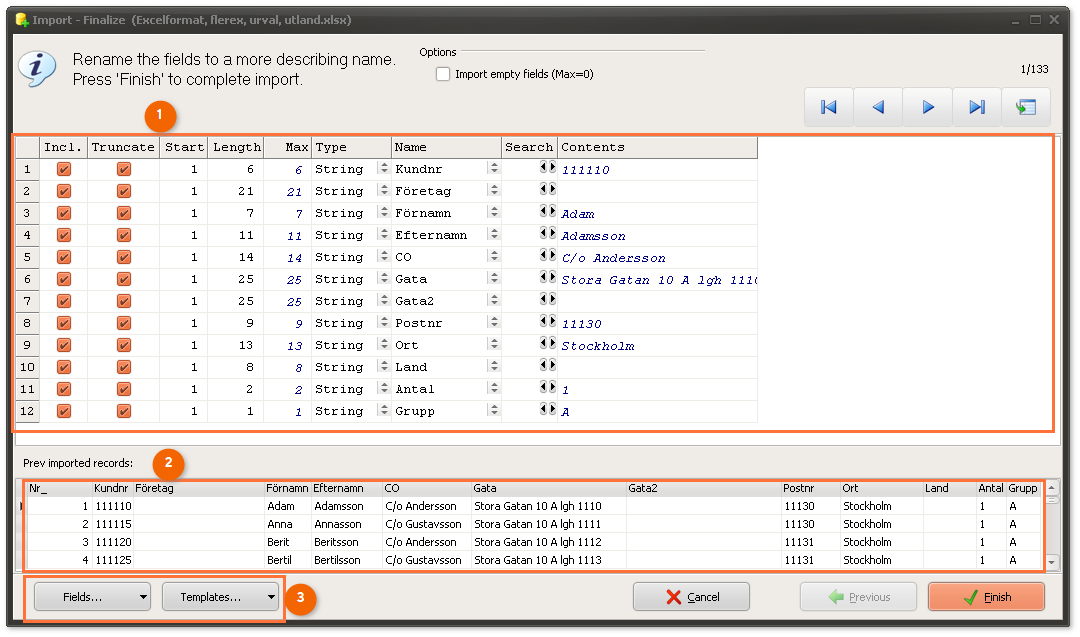Image resolution: width=1080 pixels, height=637 pixels.
Task: Click the Efternamn column header in records preview
Action: 347,488
